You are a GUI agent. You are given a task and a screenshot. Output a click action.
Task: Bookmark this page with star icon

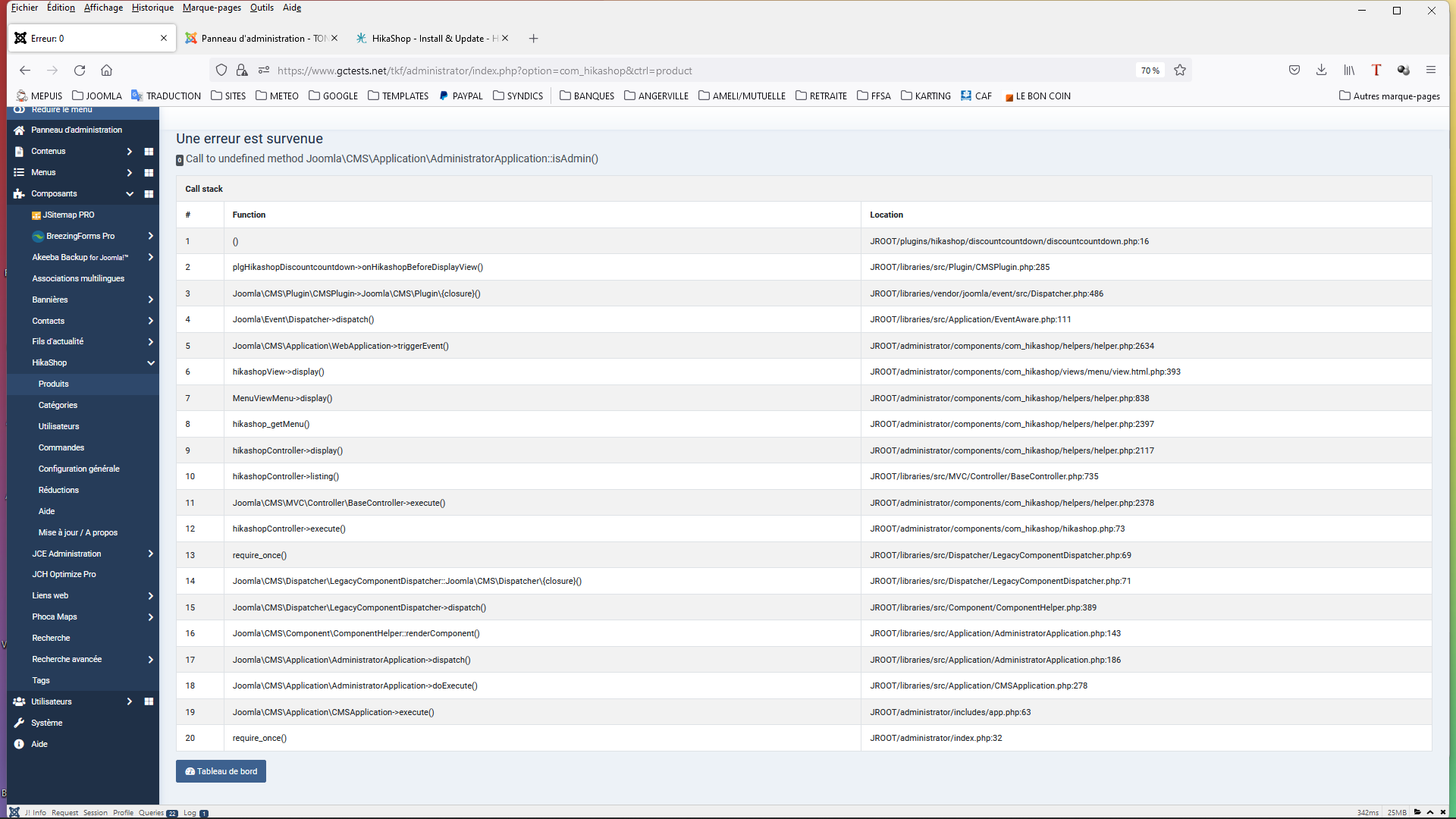(1180, 71)
